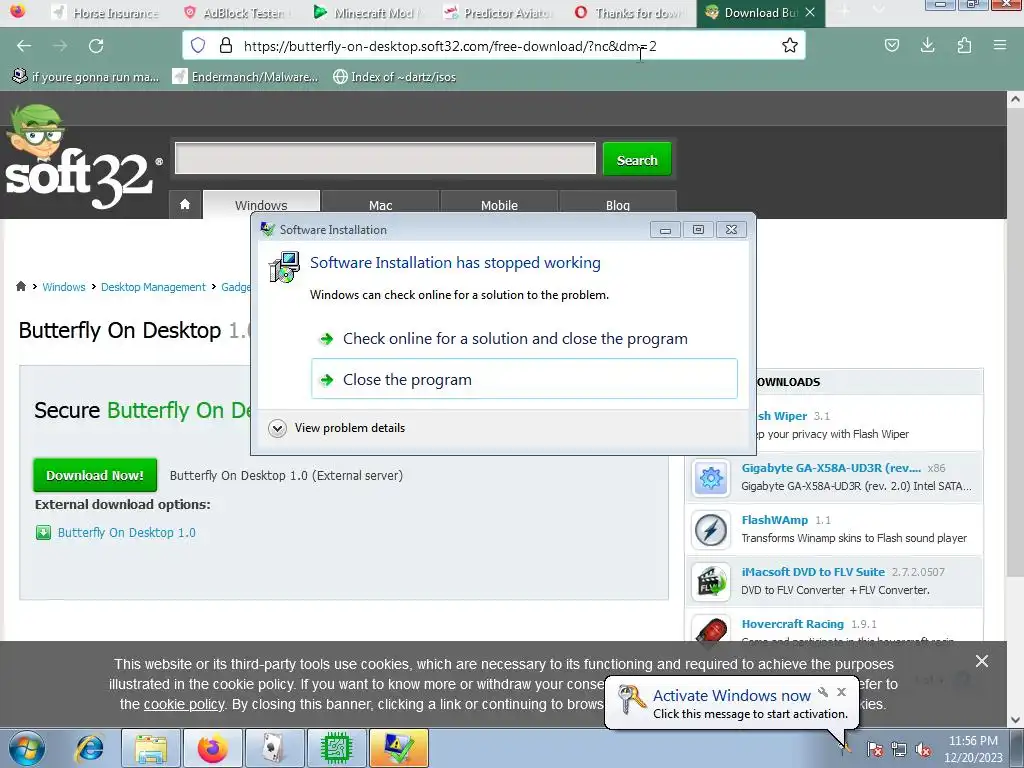This screenshot has height=768, width=1024.
Task: Click the taskbar clock showing 11:56 PM
Action: point(972,749)
